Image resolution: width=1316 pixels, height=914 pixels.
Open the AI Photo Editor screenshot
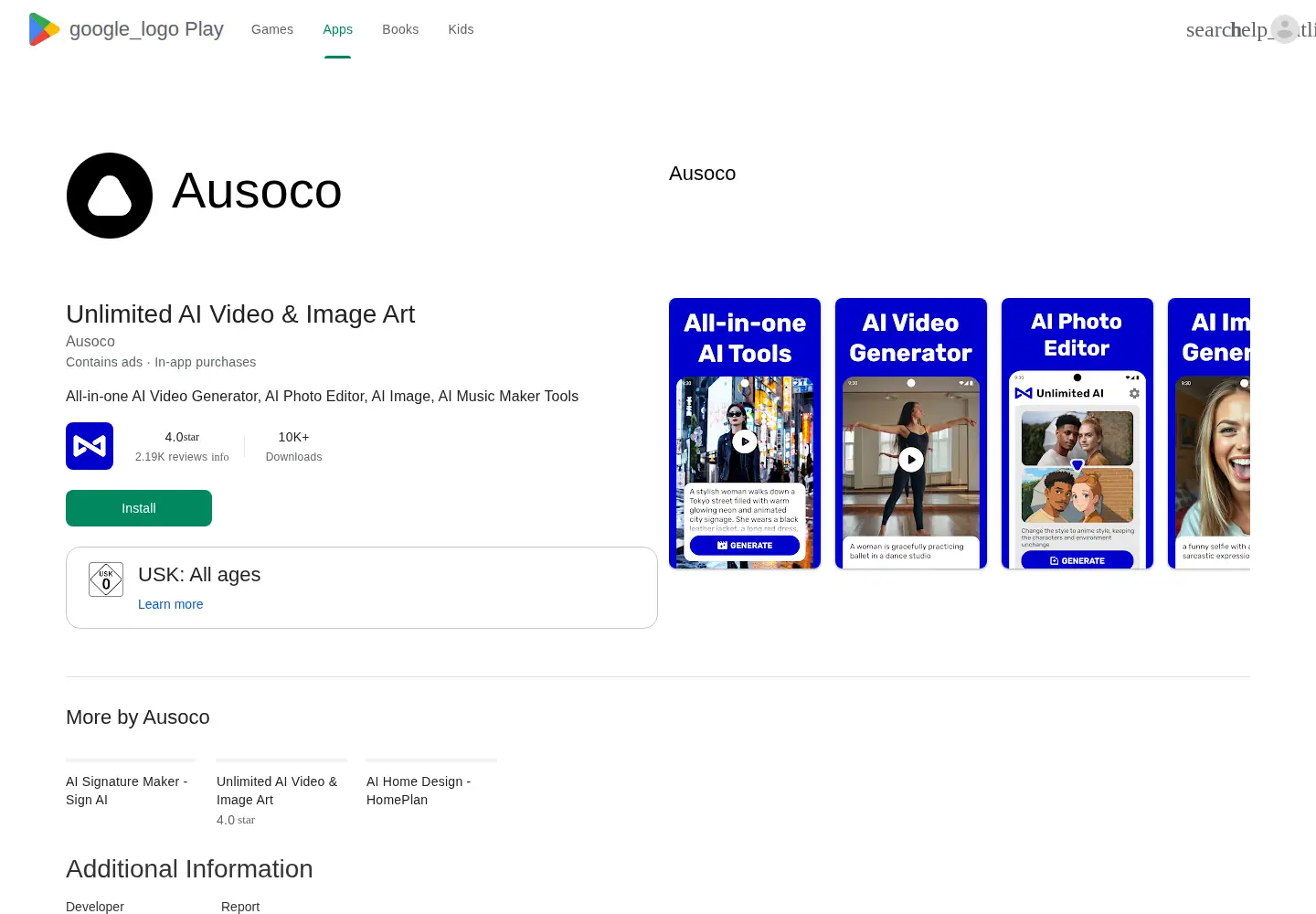(1077, 433)
